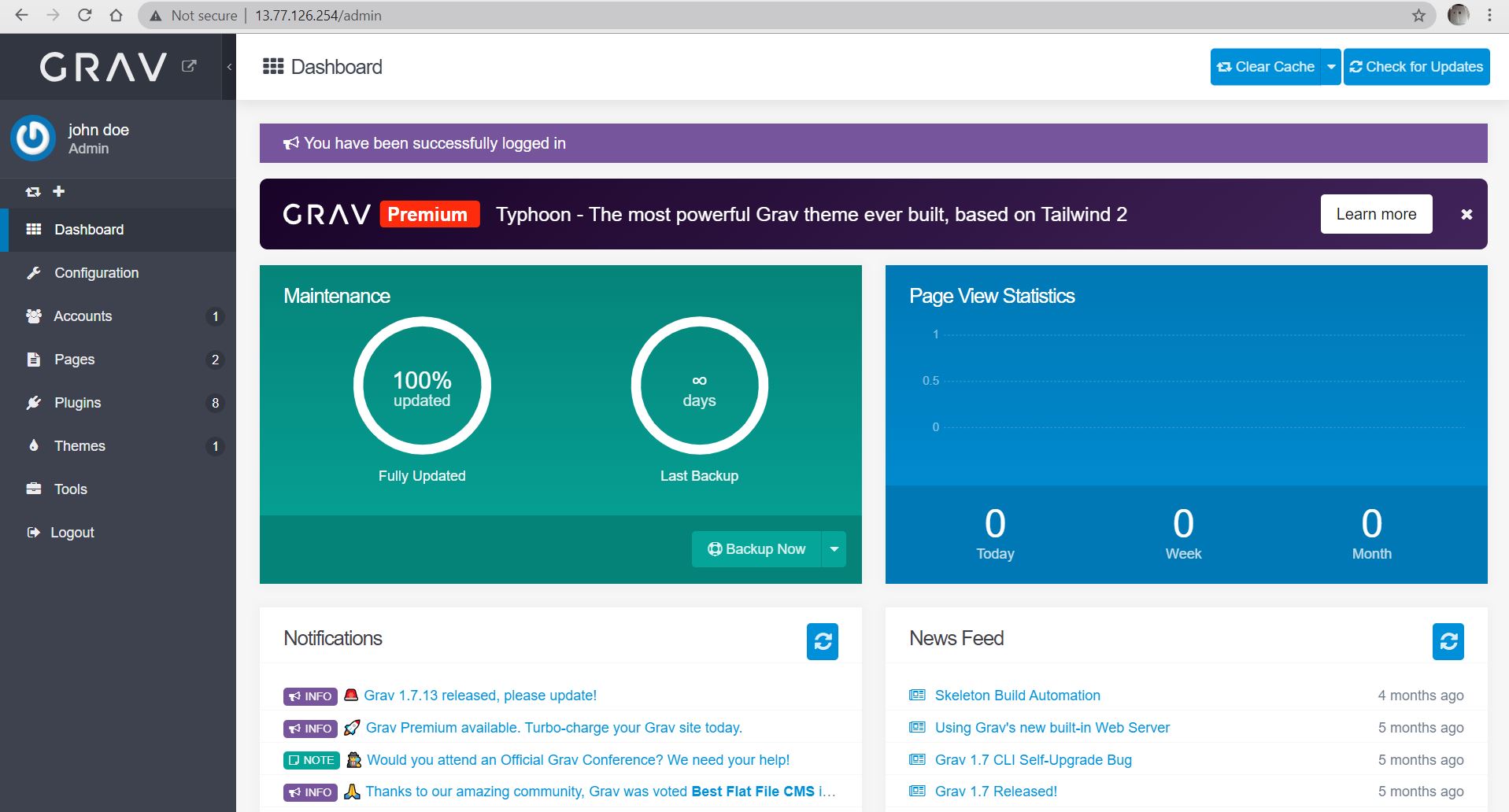
Task: Reload the current page
Action: 85,15
